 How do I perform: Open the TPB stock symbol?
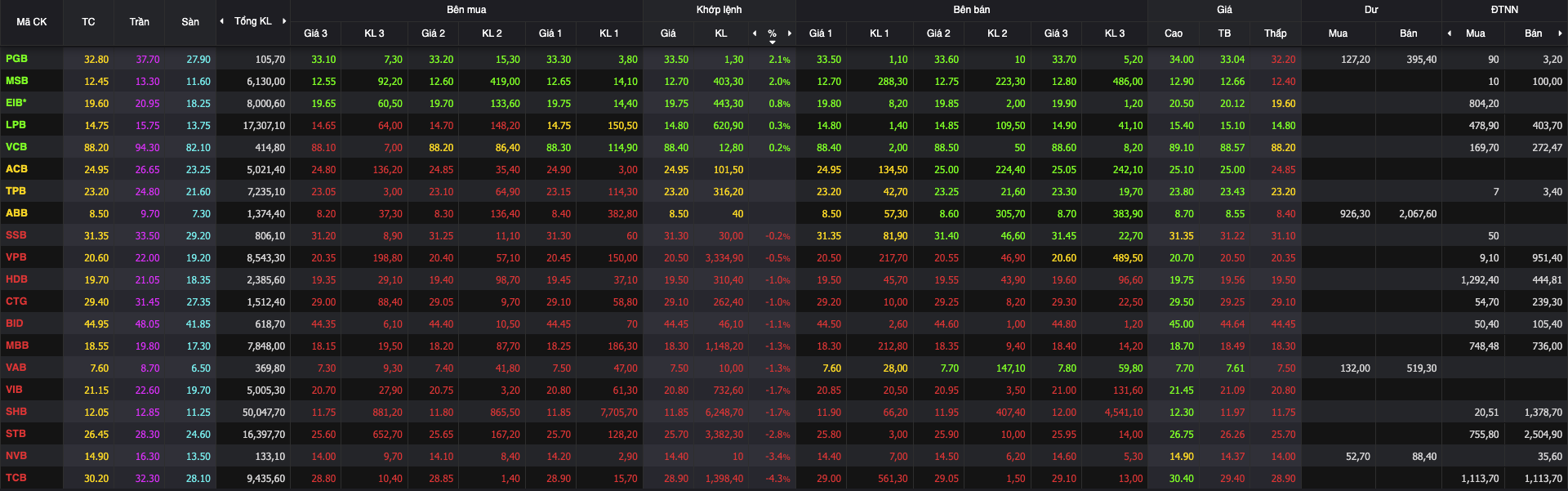pos(16,191)
